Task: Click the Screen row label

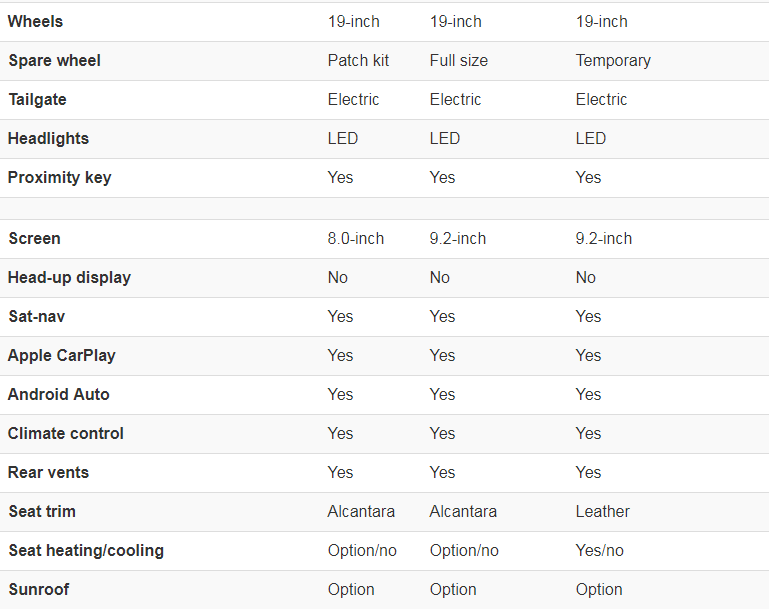Action: click(x=34, y=238)
